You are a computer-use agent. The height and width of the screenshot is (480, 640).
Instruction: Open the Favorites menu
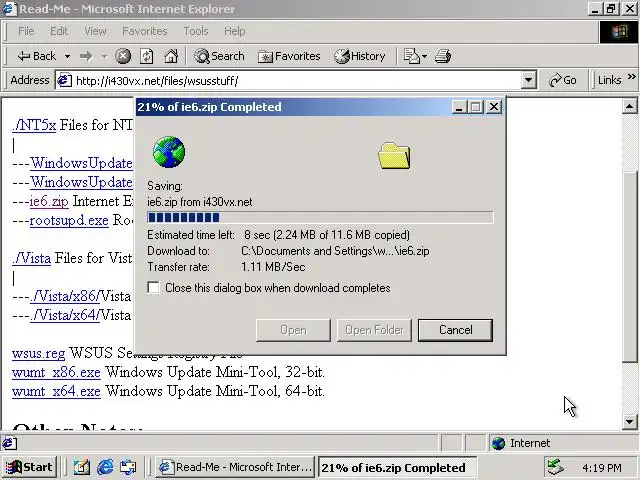click(x=145, y=31)
